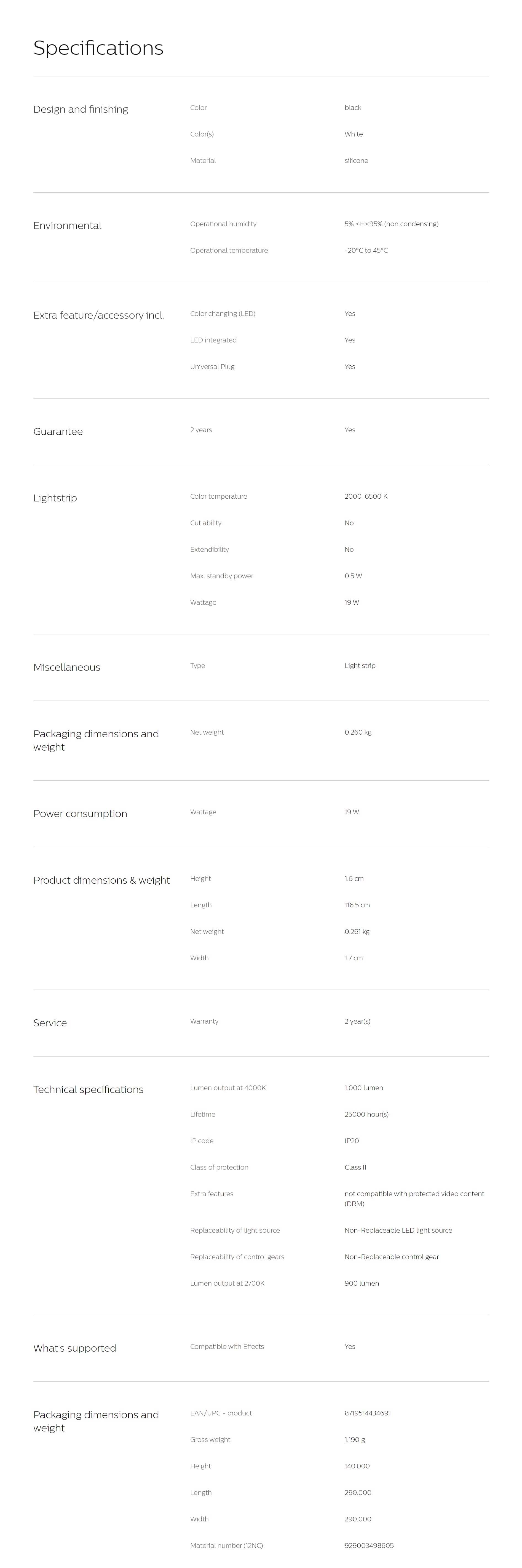Click the Environmental section heading

point(67,226)
